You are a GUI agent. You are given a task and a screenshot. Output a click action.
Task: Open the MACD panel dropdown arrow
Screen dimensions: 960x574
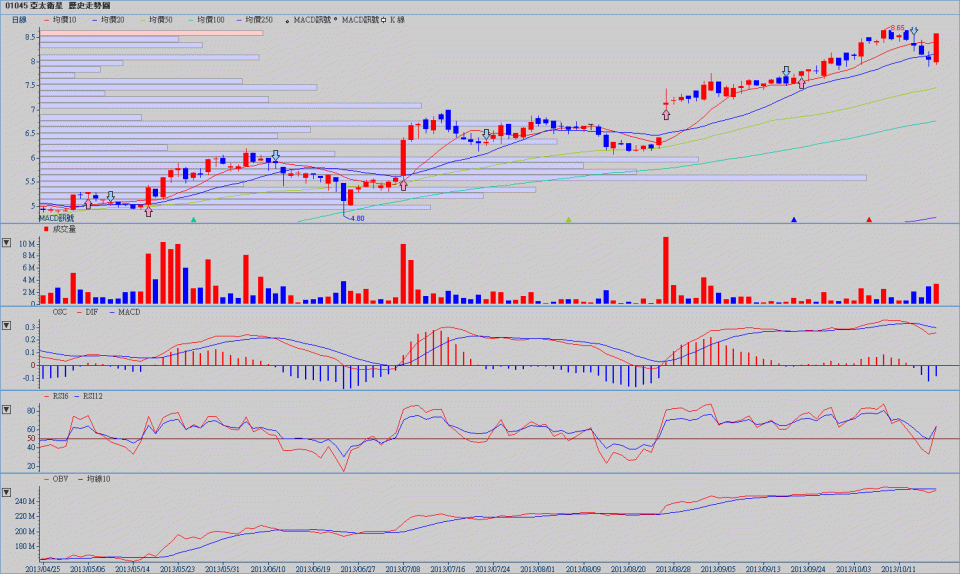click(7, 326)
